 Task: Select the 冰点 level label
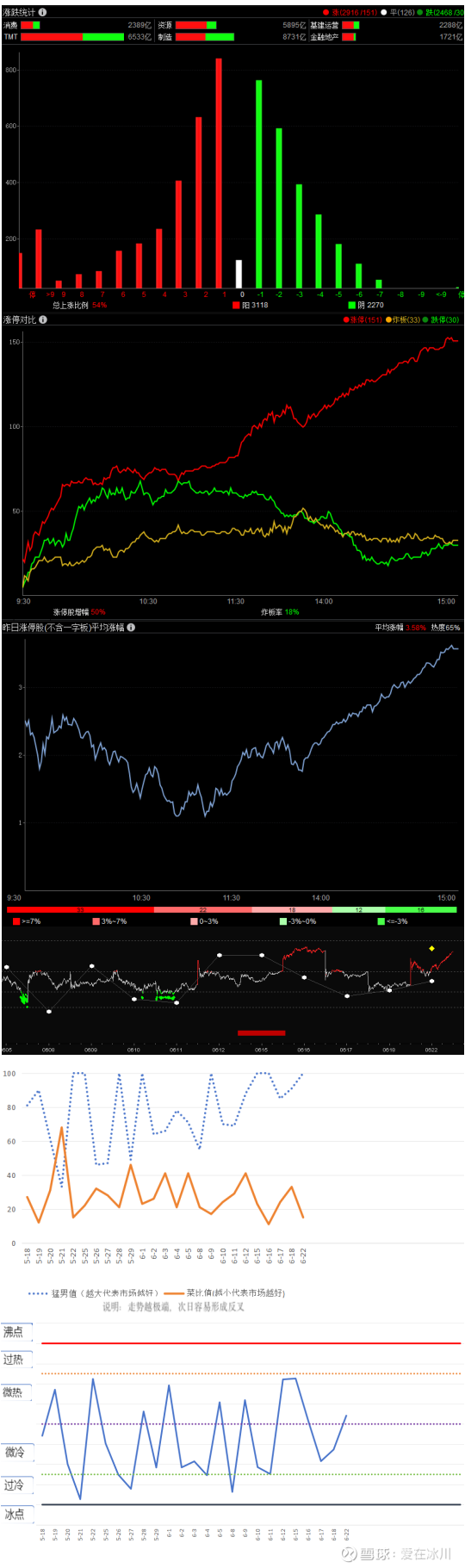pyautogui.click(x=14, y=1514)
